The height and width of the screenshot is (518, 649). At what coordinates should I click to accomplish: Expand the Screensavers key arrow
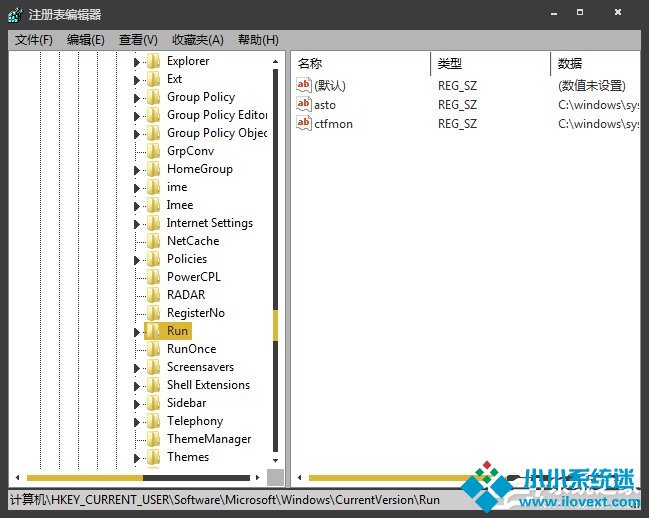pyautogui.click(x=136, y=368)
